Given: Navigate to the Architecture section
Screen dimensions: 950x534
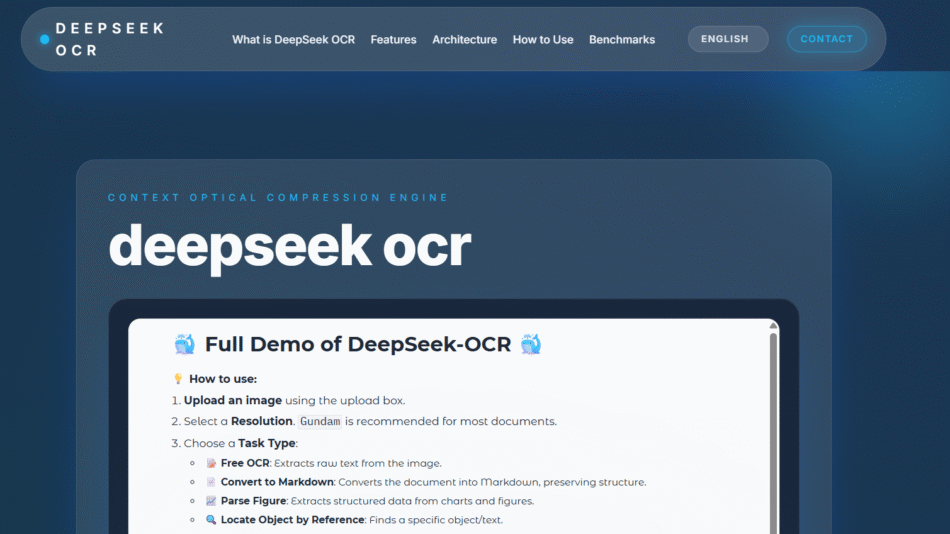Looking at the screenshot, I should (464, 40).
